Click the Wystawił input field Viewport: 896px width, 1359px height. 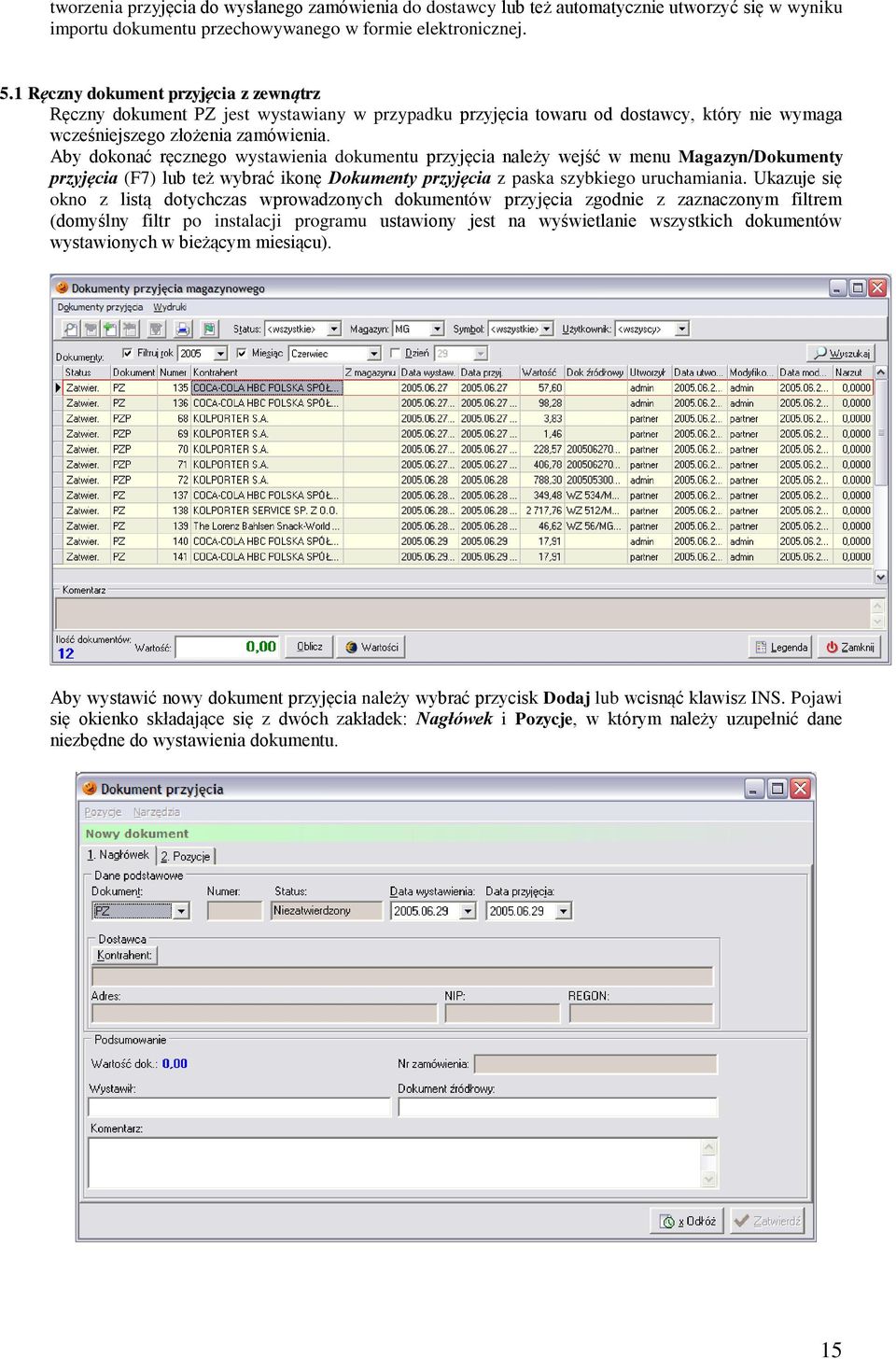(239, 1107)
